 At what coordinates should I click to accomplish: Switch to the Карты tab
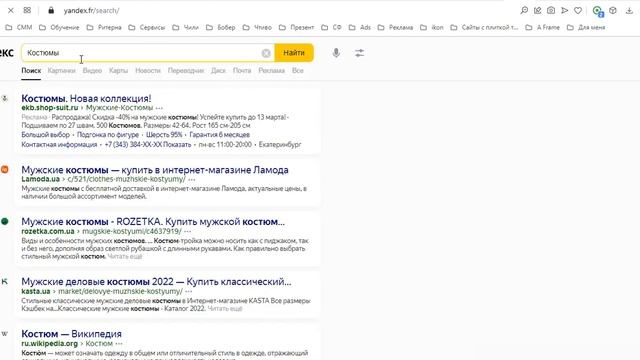(118, 71)
